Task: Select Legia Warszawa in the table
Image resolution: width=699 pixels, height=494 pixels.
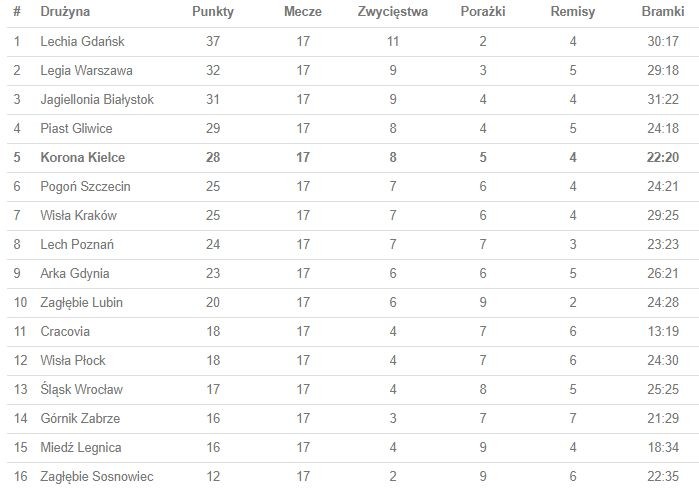Action: tap(86, 71)
